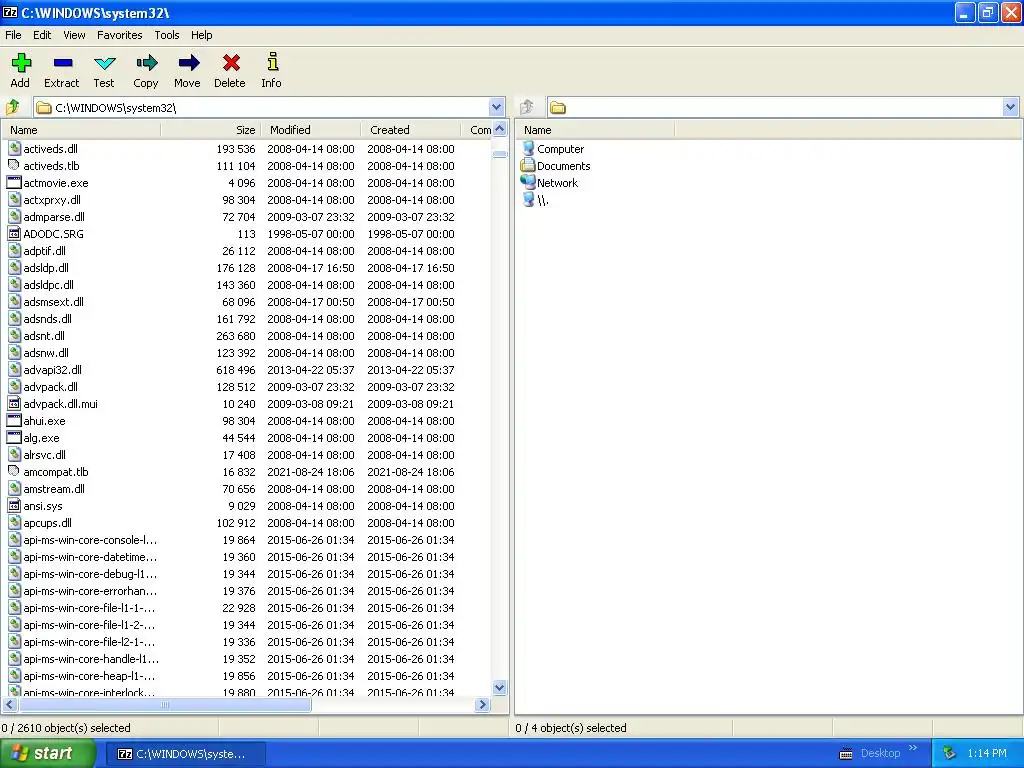Click the ADODC.SRG file icon
The height and width of the screenshot is (768, 1024).
(14, 234)
